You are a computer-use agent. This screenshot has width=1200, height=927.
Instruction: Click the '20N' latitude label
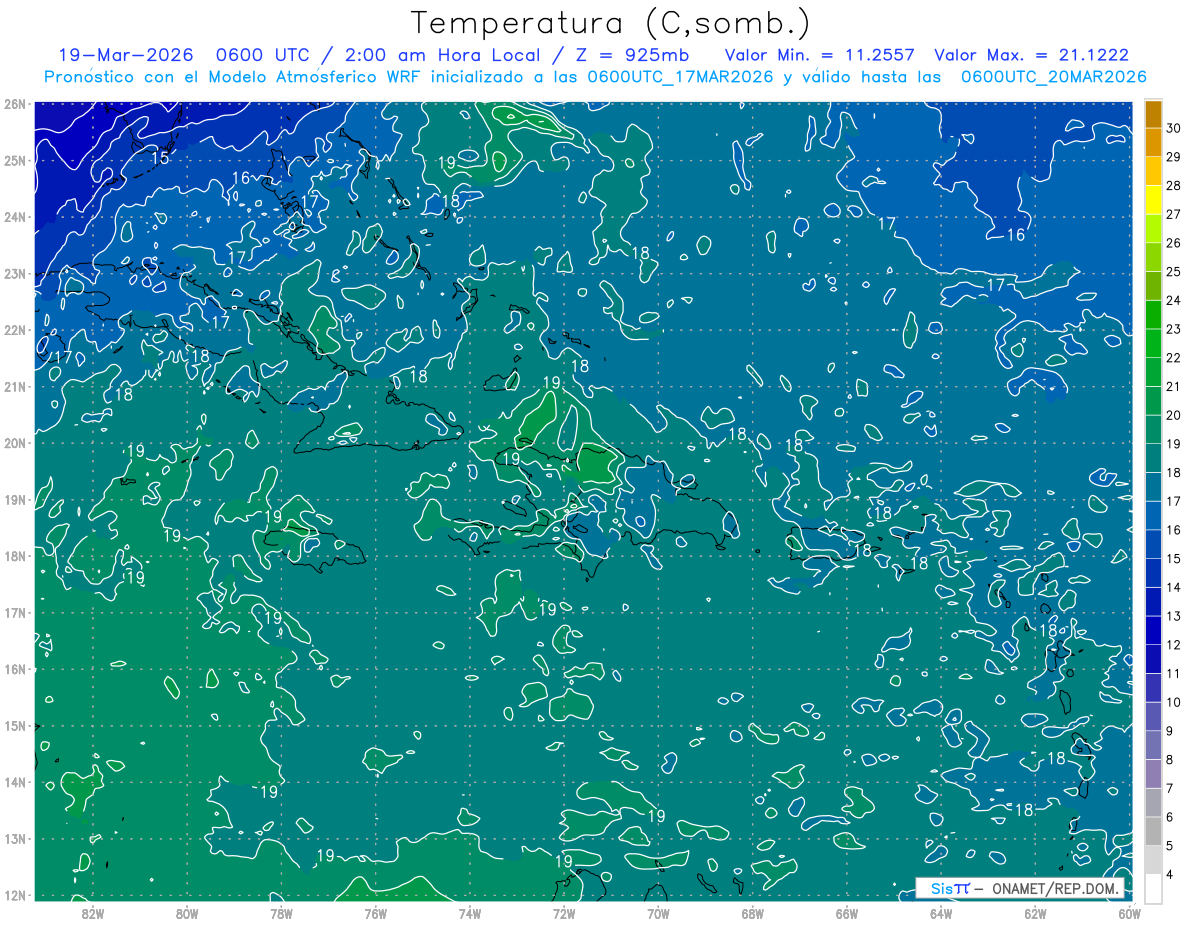point(14,443)
